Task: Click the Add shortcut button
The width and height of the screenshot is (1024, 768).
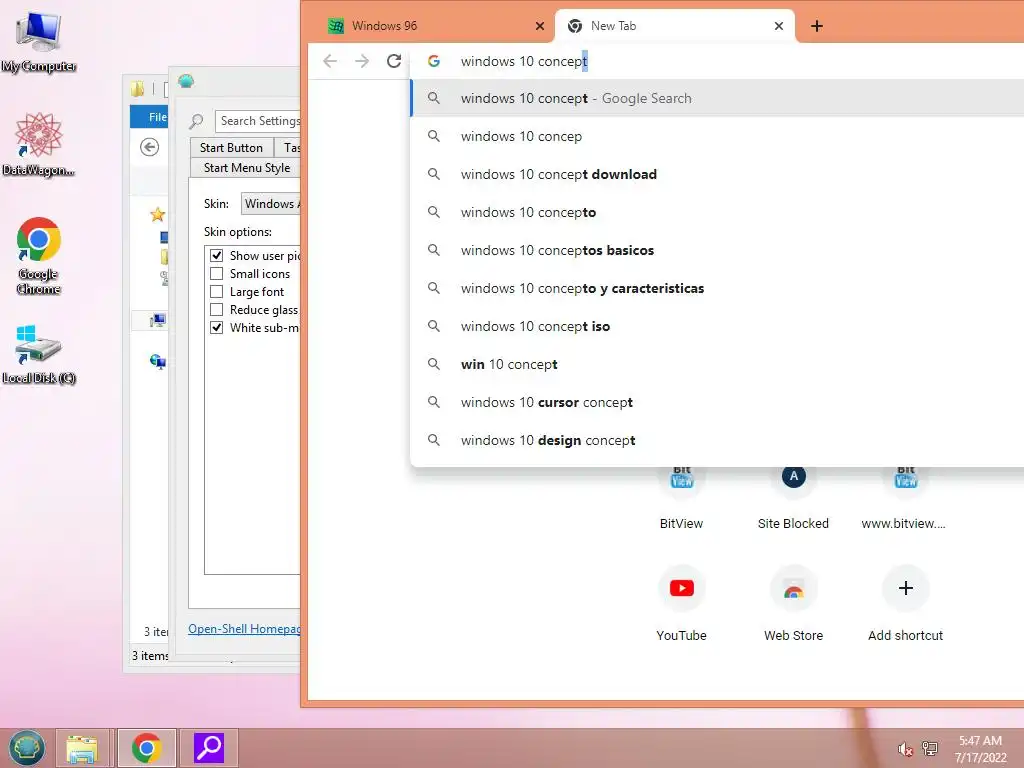Action: pyautogui.click(x=905, y=604)
